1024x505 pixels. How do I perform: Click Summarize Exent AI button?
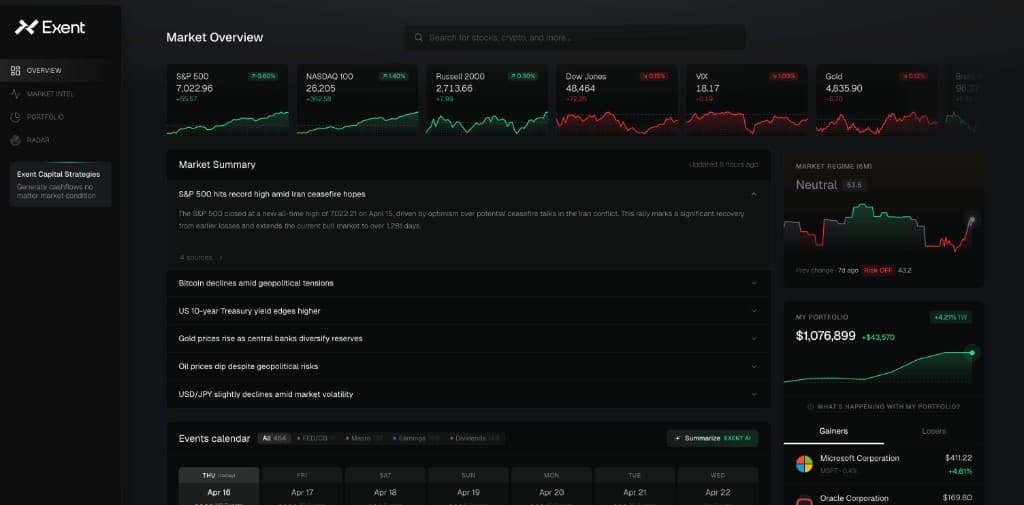(x=712, y=438)
